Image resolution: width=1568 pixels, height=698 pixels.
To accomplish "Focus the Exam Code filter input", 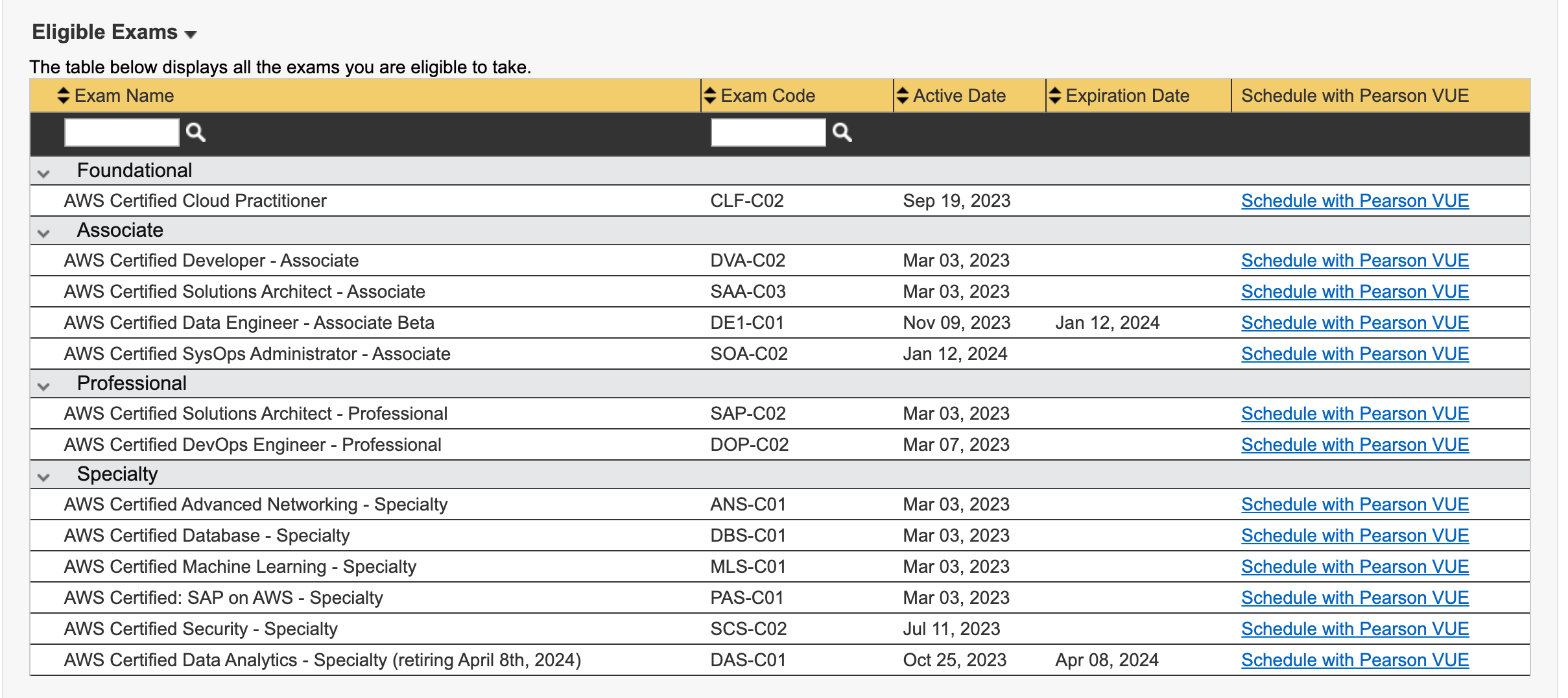I will (768, 132).
